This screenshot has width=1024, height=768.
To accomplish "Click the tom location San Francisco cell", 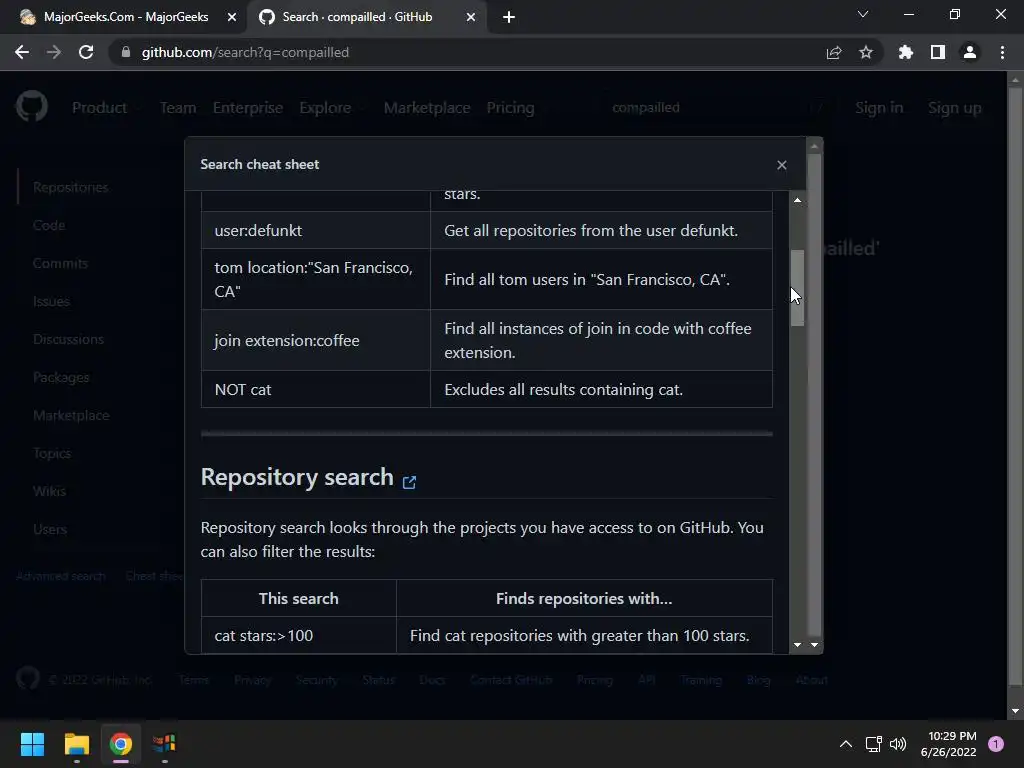I will tap(316, 280).
